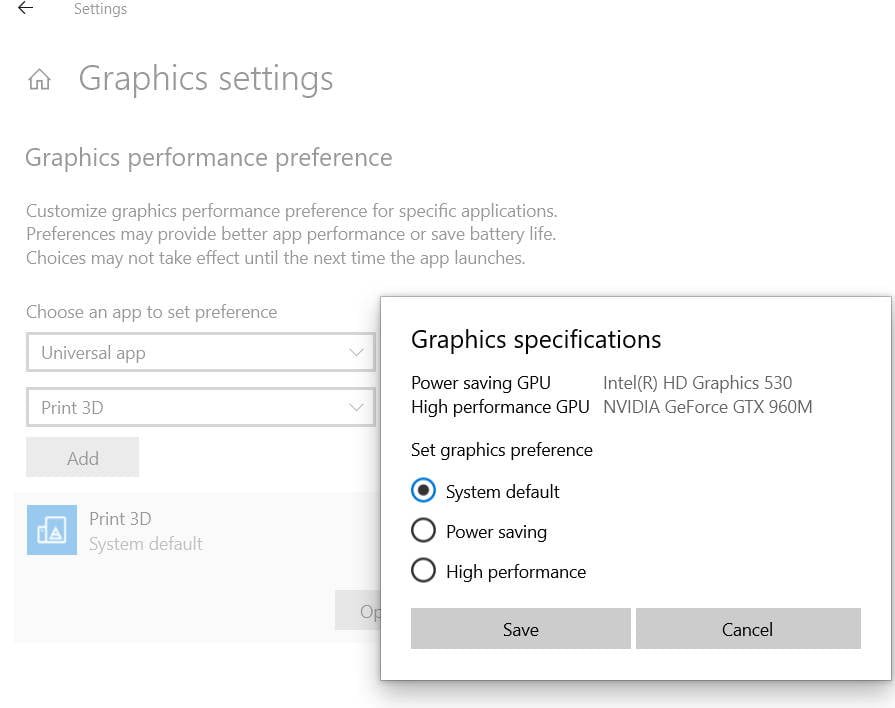Click the Graphics settings page heading

206,79
